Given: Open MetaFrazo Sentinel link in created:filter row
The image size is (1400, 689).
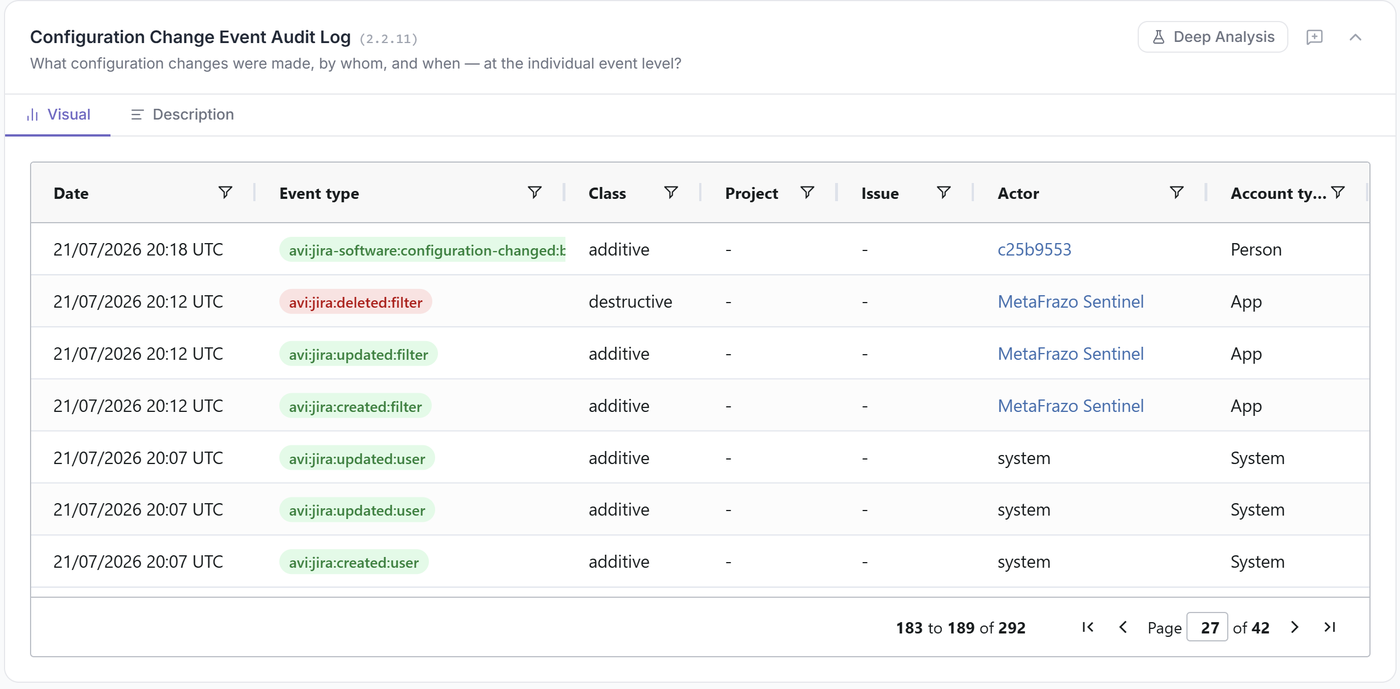Looking at the screenshot, I should tap(1071, 406).
